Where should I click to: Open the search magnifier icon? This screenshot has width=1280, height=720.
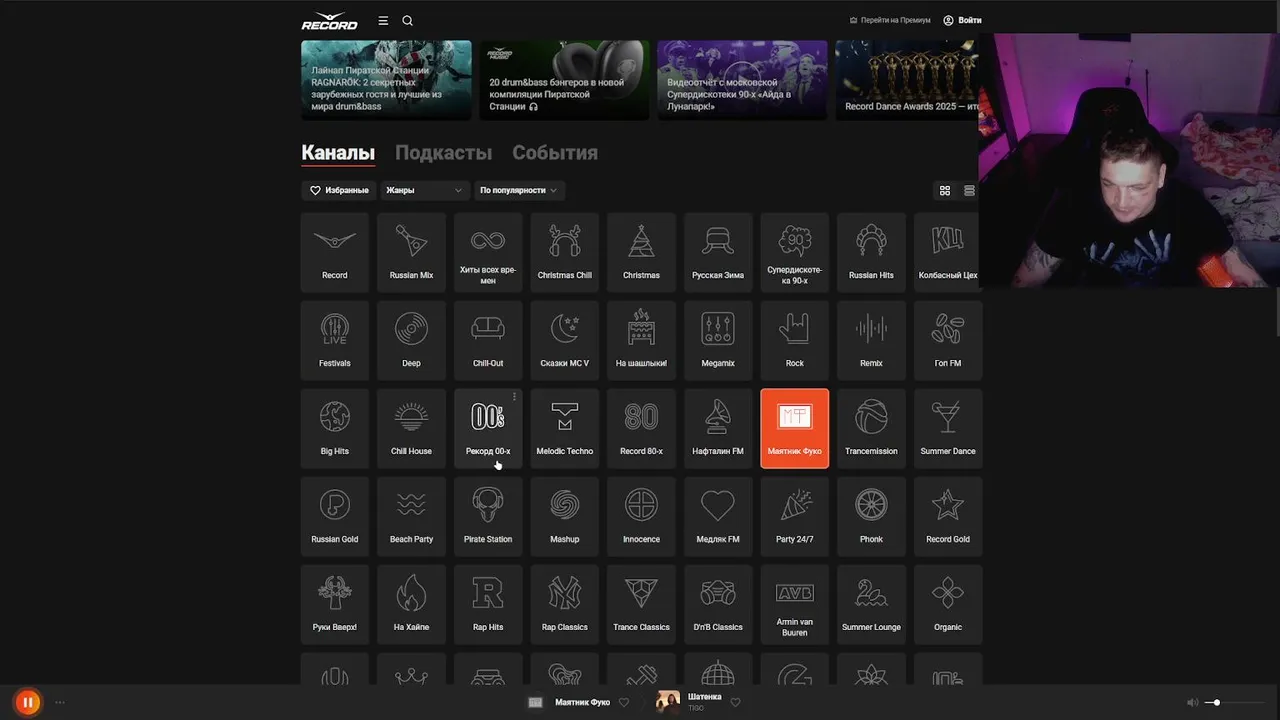point(407,20)
